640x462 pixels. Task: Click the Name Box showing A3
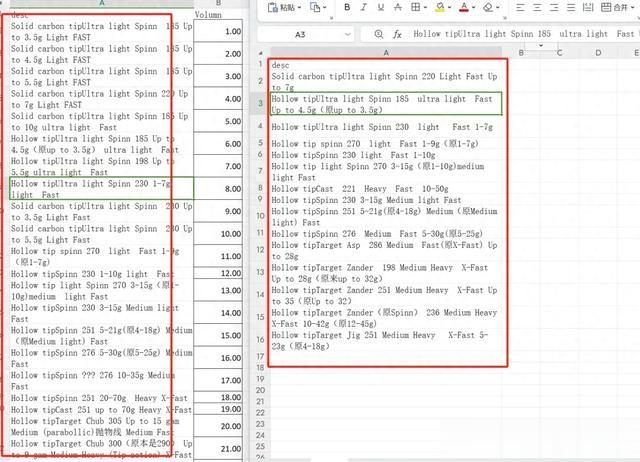tap(300, 34)
